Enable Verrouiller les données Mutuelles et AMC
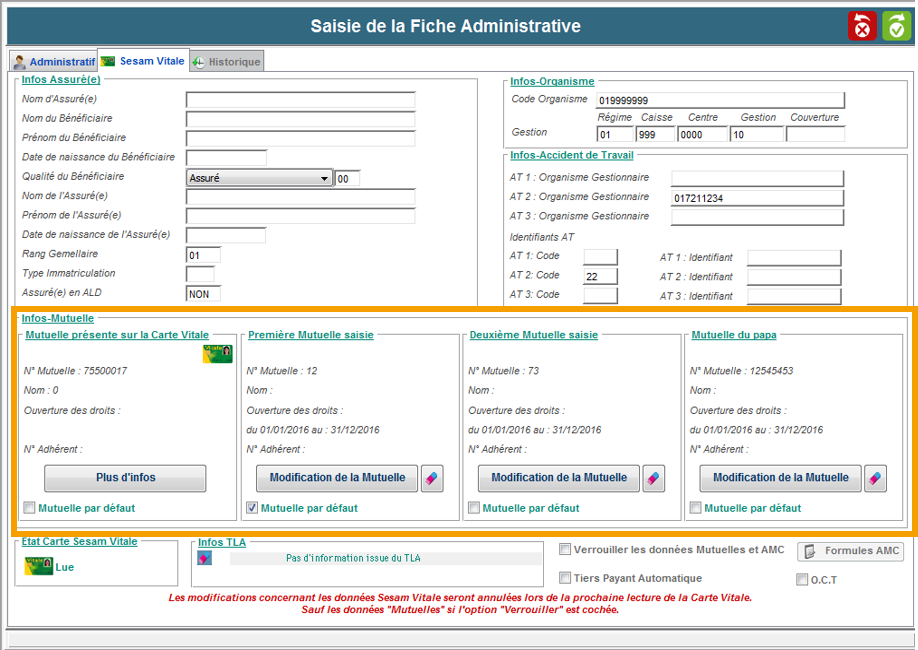Screen dimensions: 918x650 (566, 549)
